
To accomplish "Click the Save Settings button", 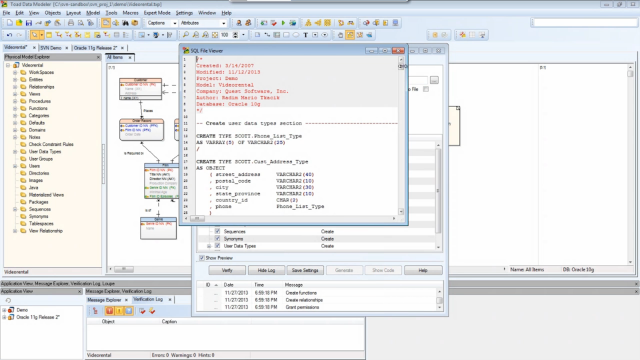I will click(305, 270).
